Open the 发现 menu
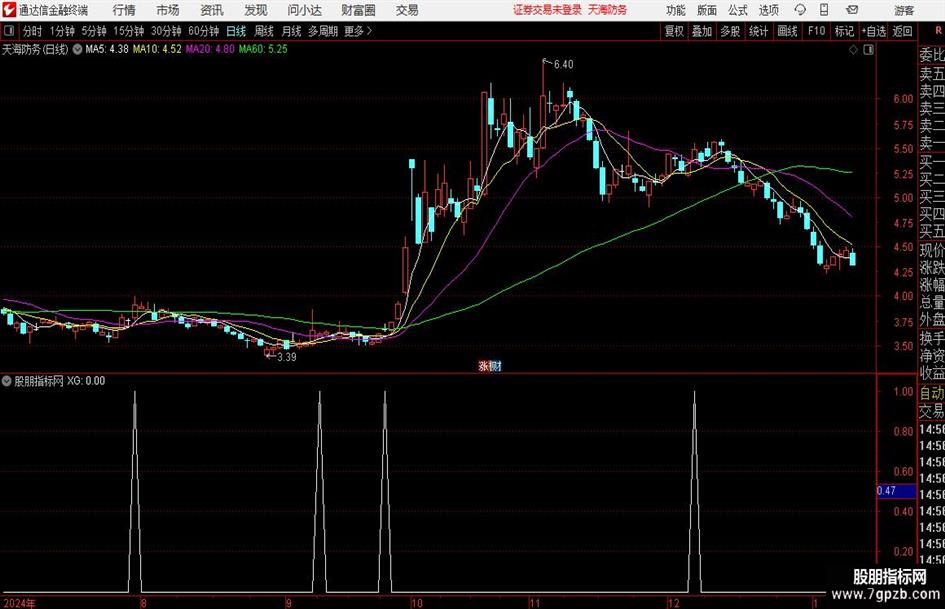 [x=256, y=10]
